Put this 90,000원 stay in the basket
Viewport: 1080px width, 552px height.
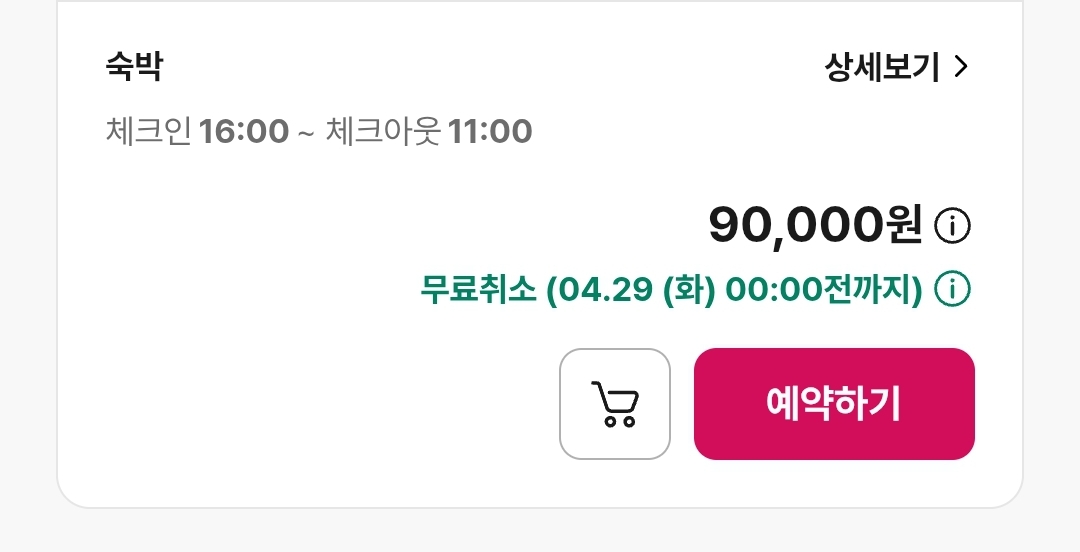coord(614,404)
